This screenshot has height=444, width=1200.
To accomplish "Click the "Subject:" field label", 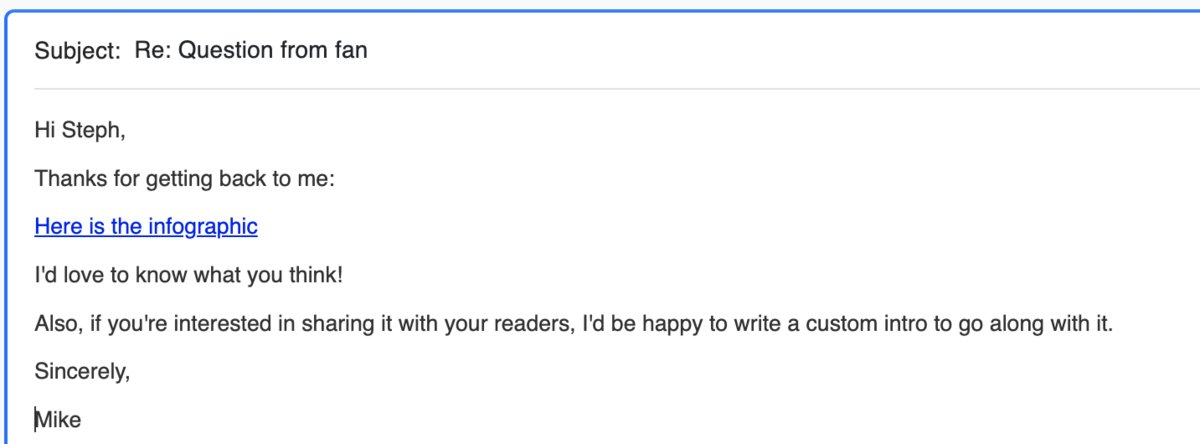I will click(x=78, y=50).
